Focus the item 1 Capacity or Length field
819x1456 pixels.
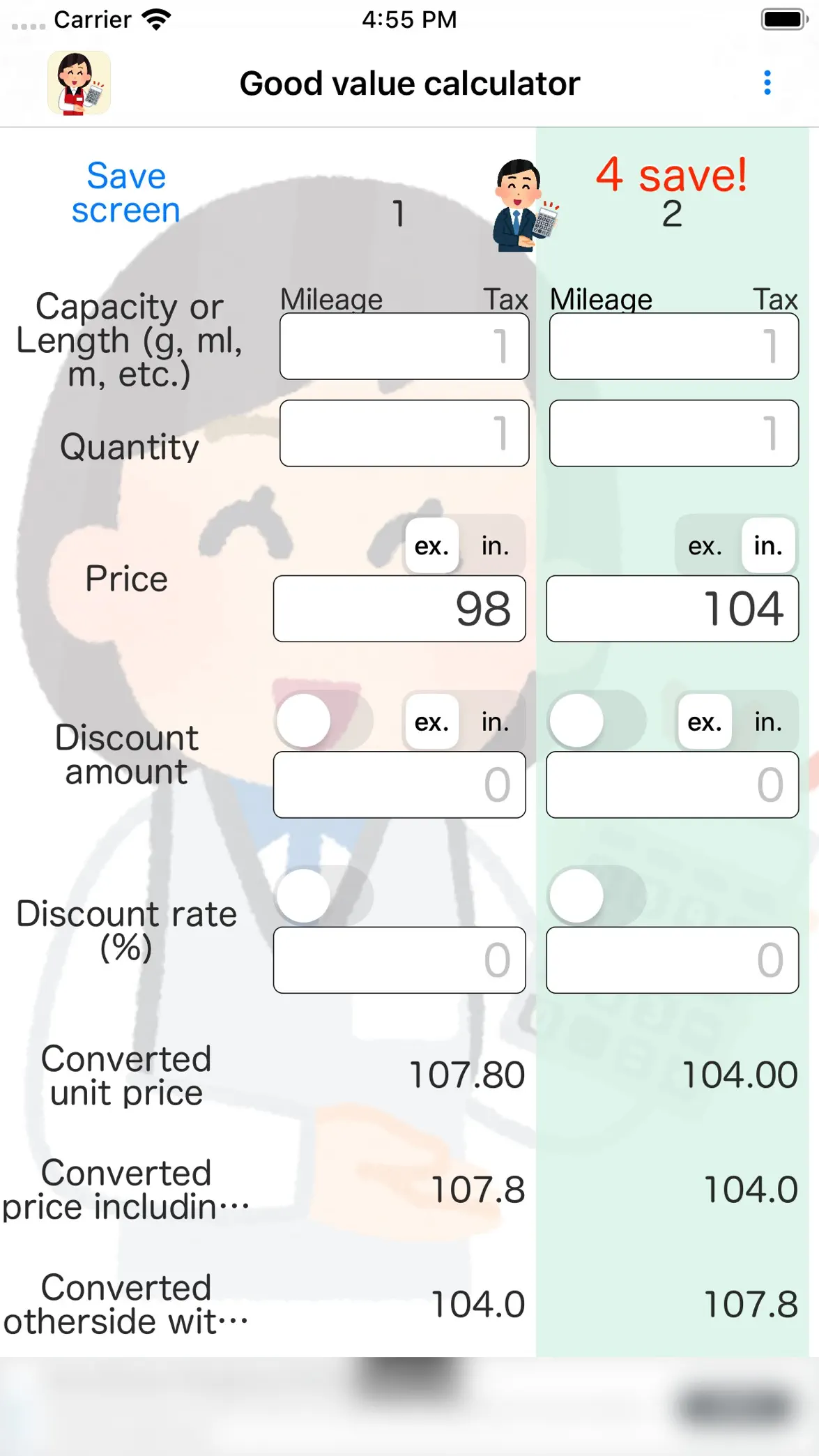click(404, 347)
